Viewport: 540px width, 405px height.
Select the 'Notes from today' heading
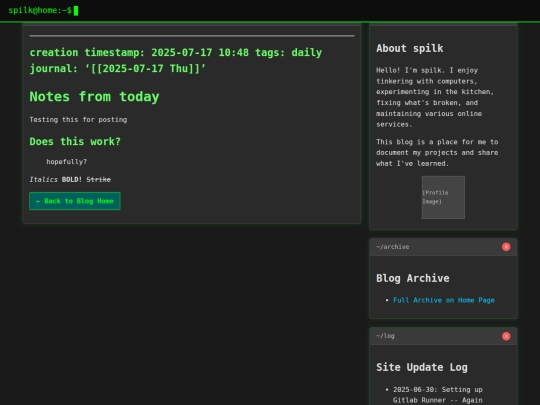pos(94,97)
